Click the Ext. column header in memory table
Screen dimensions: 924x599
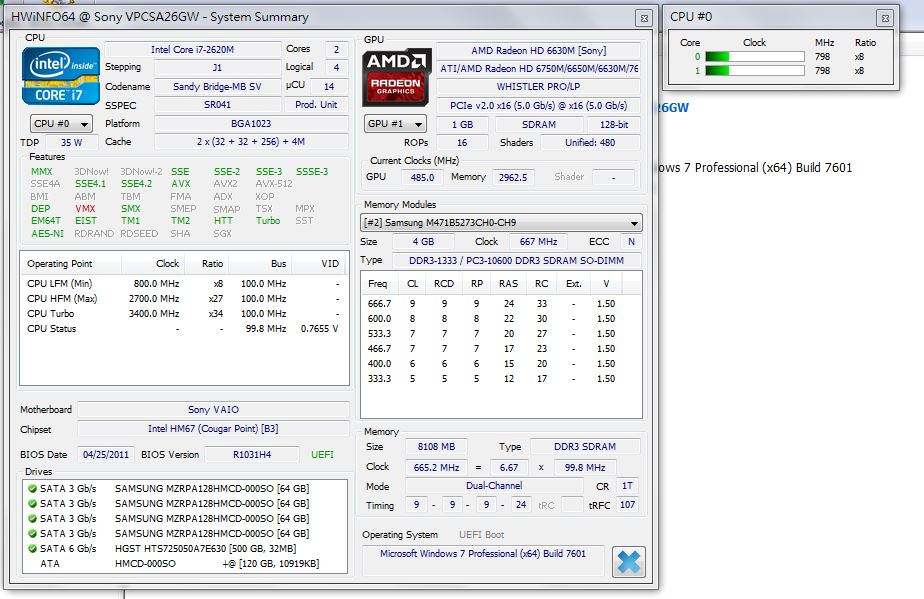[574, 284]
